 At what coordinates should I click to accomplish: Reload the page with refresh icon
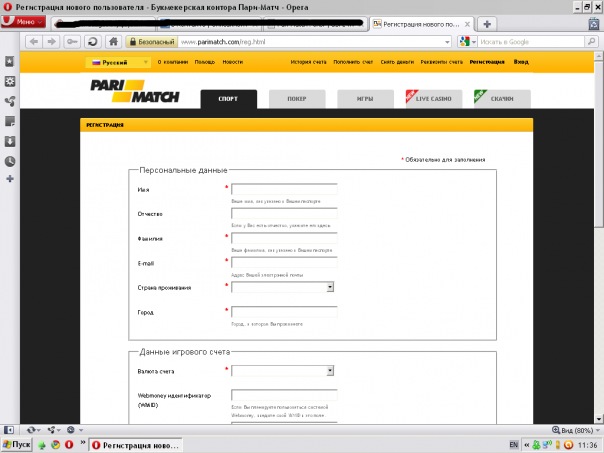(92, 42)
